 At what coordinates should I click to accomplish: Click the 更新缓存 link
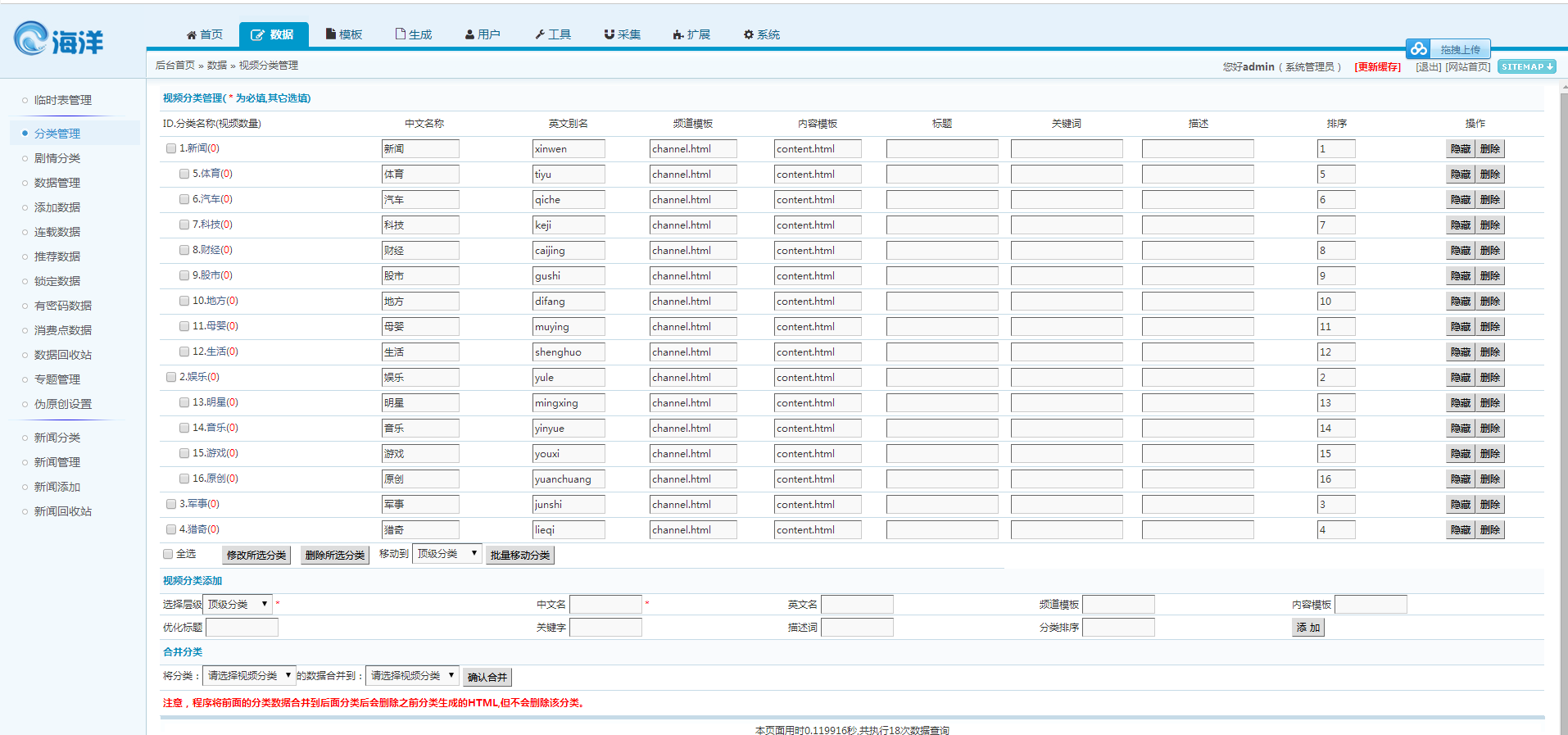click(1378, 67)
